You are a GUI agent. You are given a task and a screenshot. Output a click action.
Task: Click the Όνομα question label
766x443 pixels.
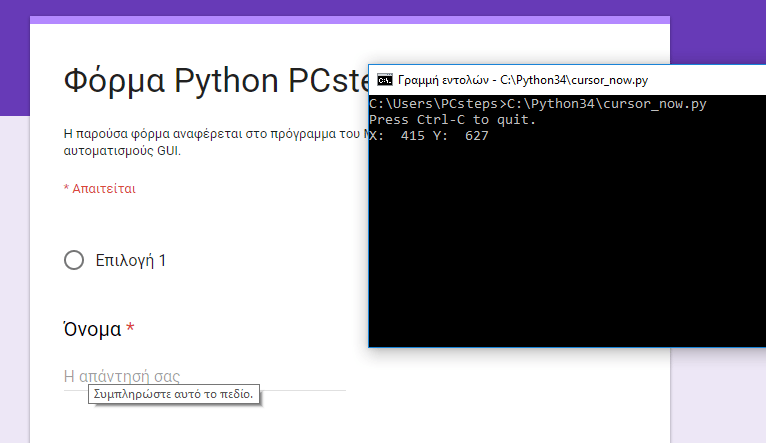92,329
